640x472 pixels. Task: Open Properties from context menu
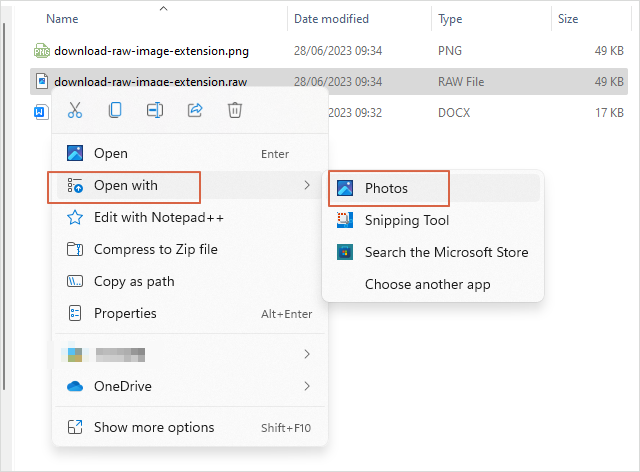[x=125, y=313]
